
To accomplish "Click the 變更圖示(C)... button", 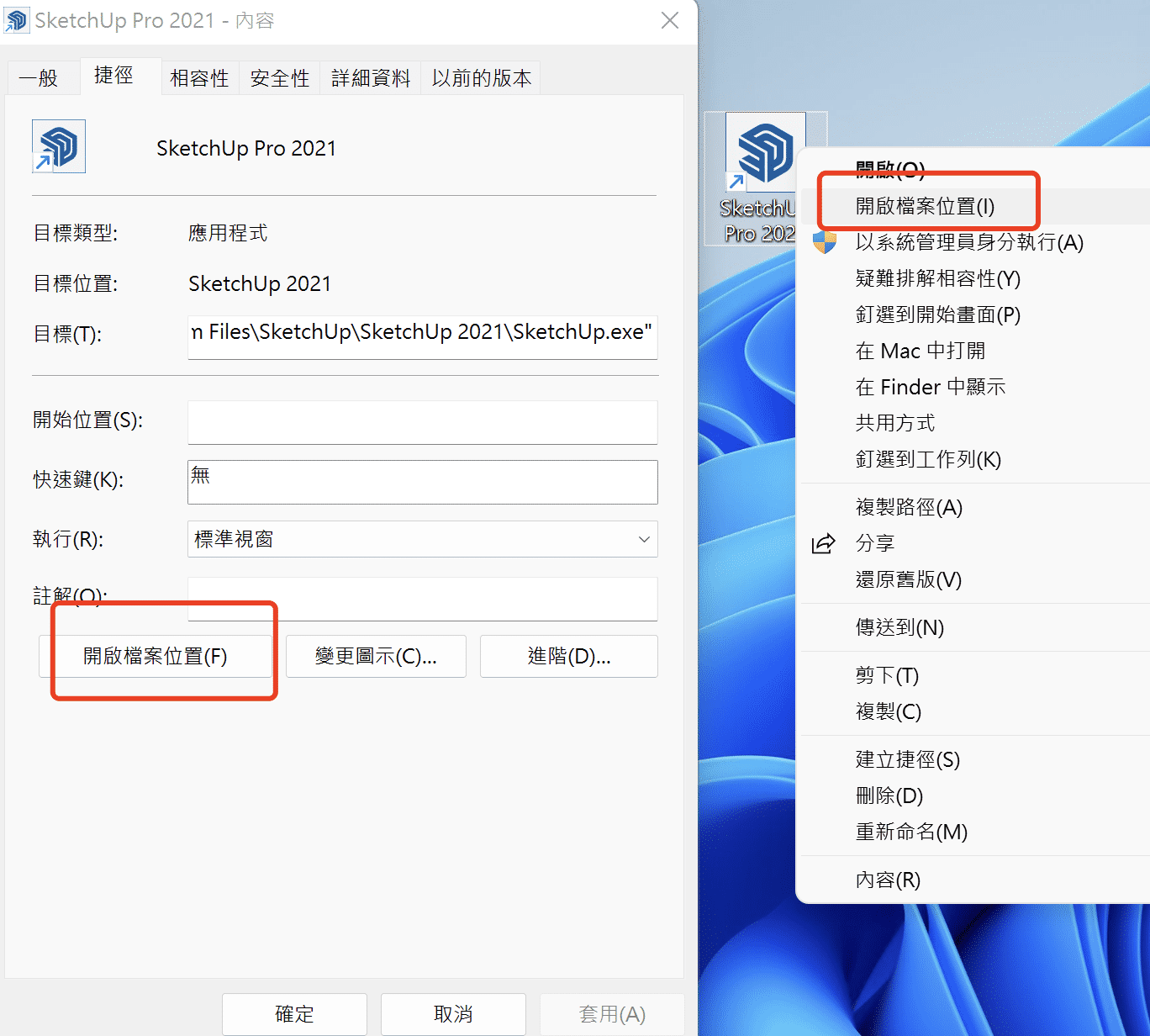I will click(x=376, y=656).
